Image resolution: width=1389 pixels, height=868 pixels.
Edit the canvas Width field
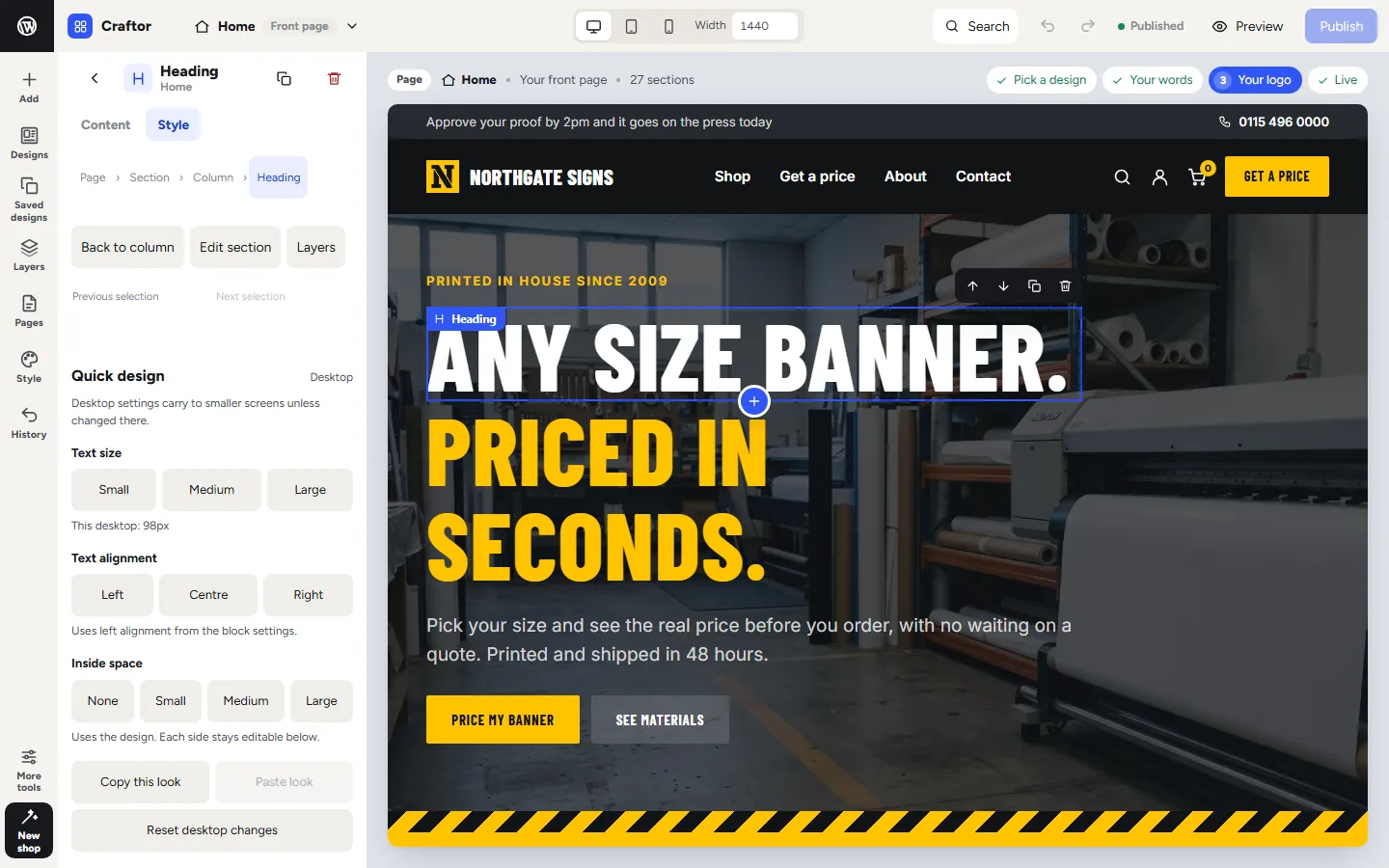coord(765,26)
